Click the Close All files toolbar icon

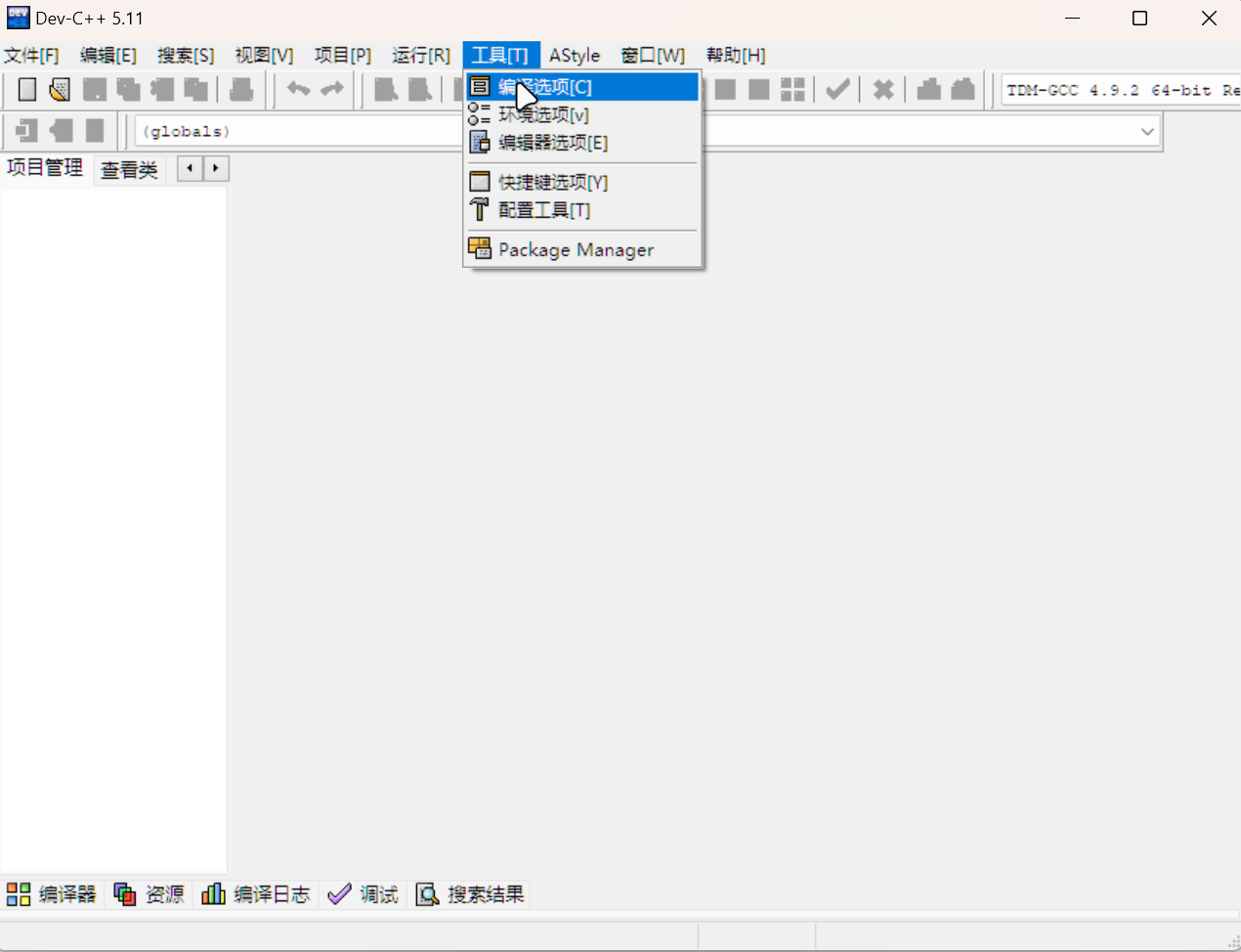(196, 90)
